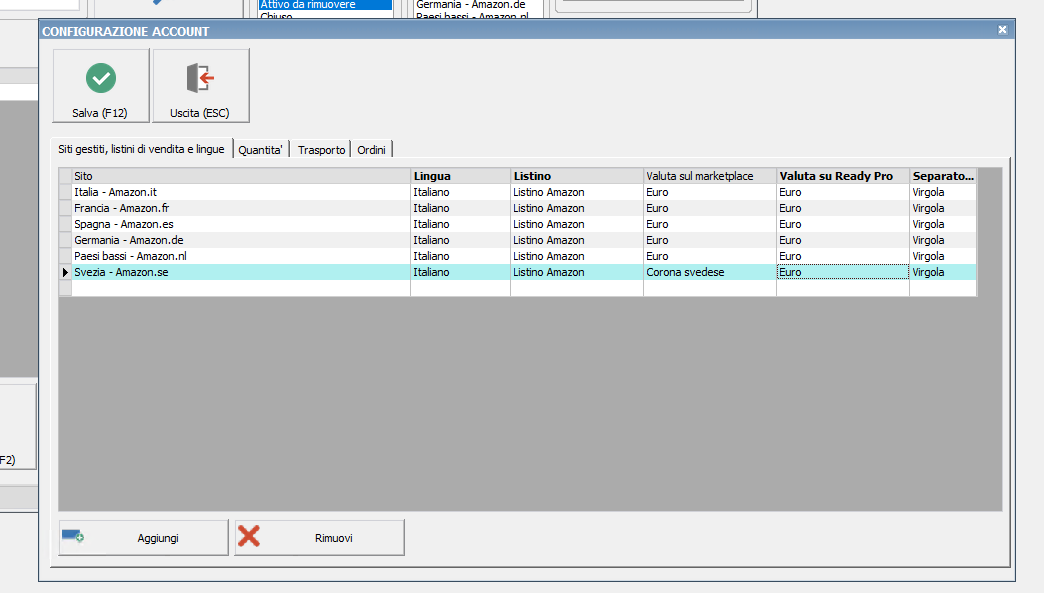Click Valuta su Ready Pro column header
The height and width of the screenshot is (593, 1044).
[x=843, y=176]
